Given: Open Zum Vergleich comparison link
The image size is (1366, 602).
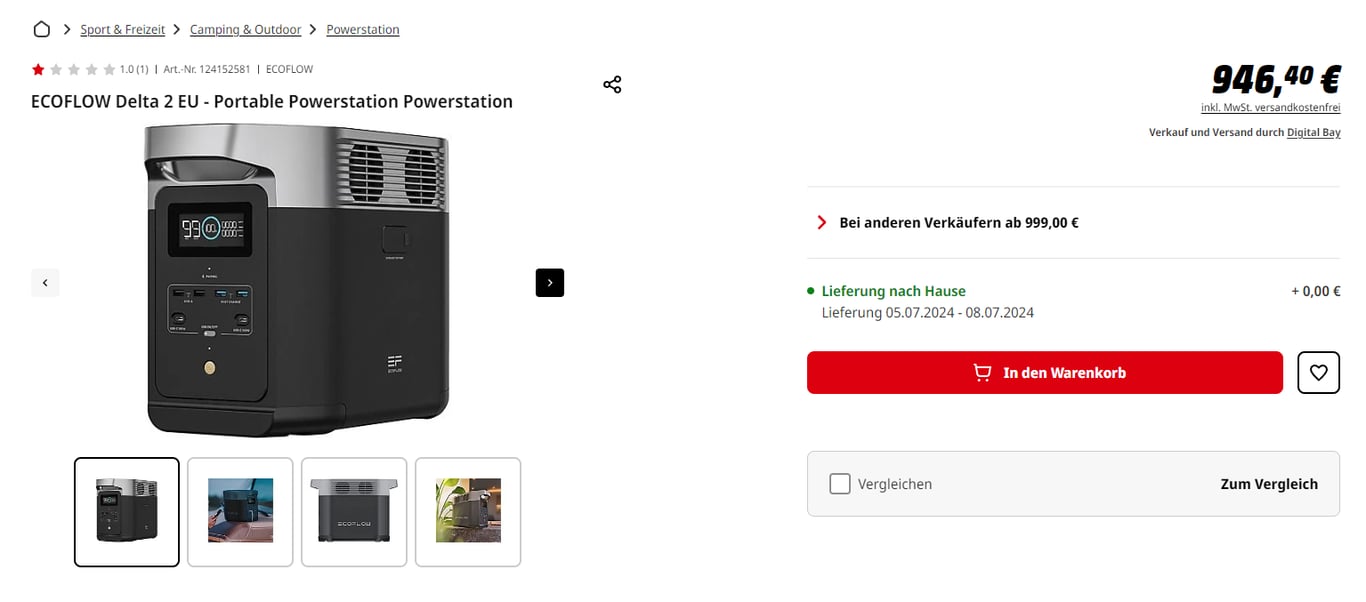Looking at the screenshot, I should tap(1269, 484).
